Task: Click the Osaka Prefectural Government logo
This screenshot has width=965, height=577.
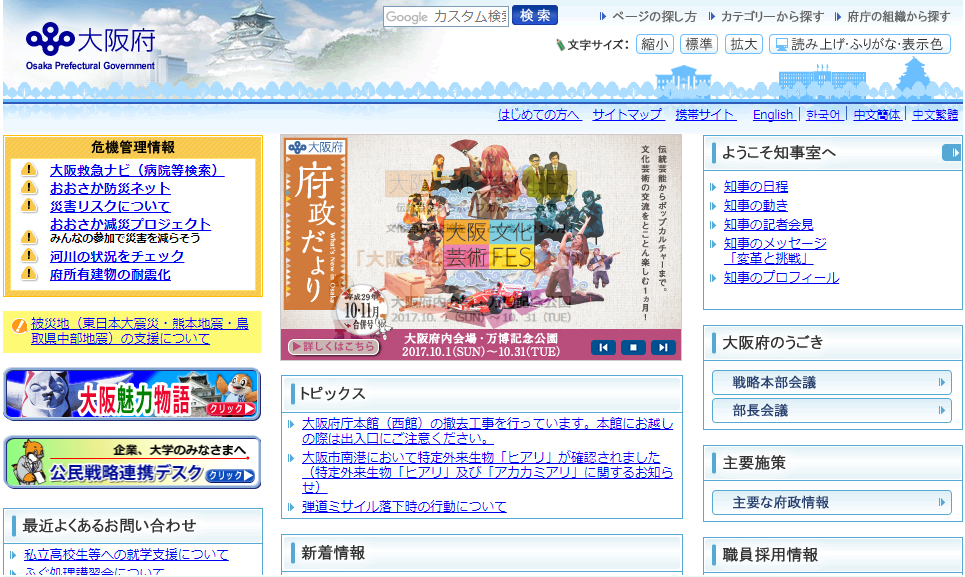Action: coord(91,46)
